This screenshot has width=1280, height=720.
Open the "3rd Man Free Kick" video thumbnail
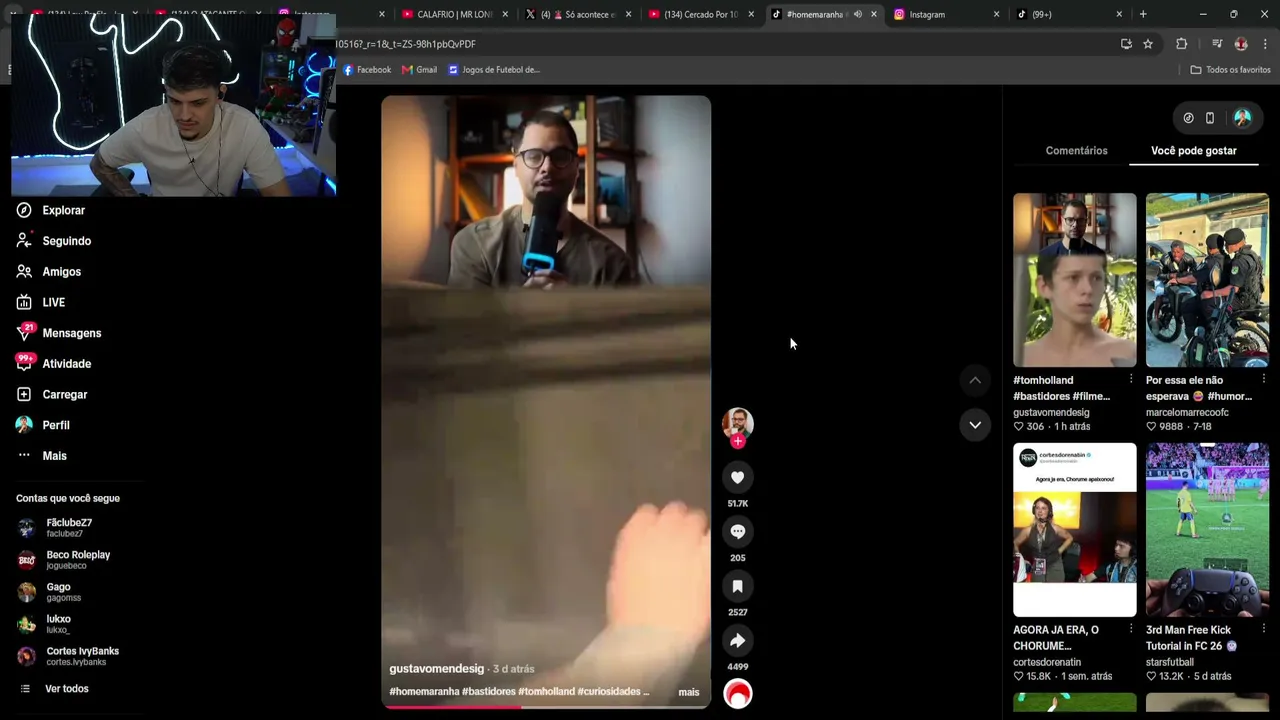(1207, 530)
